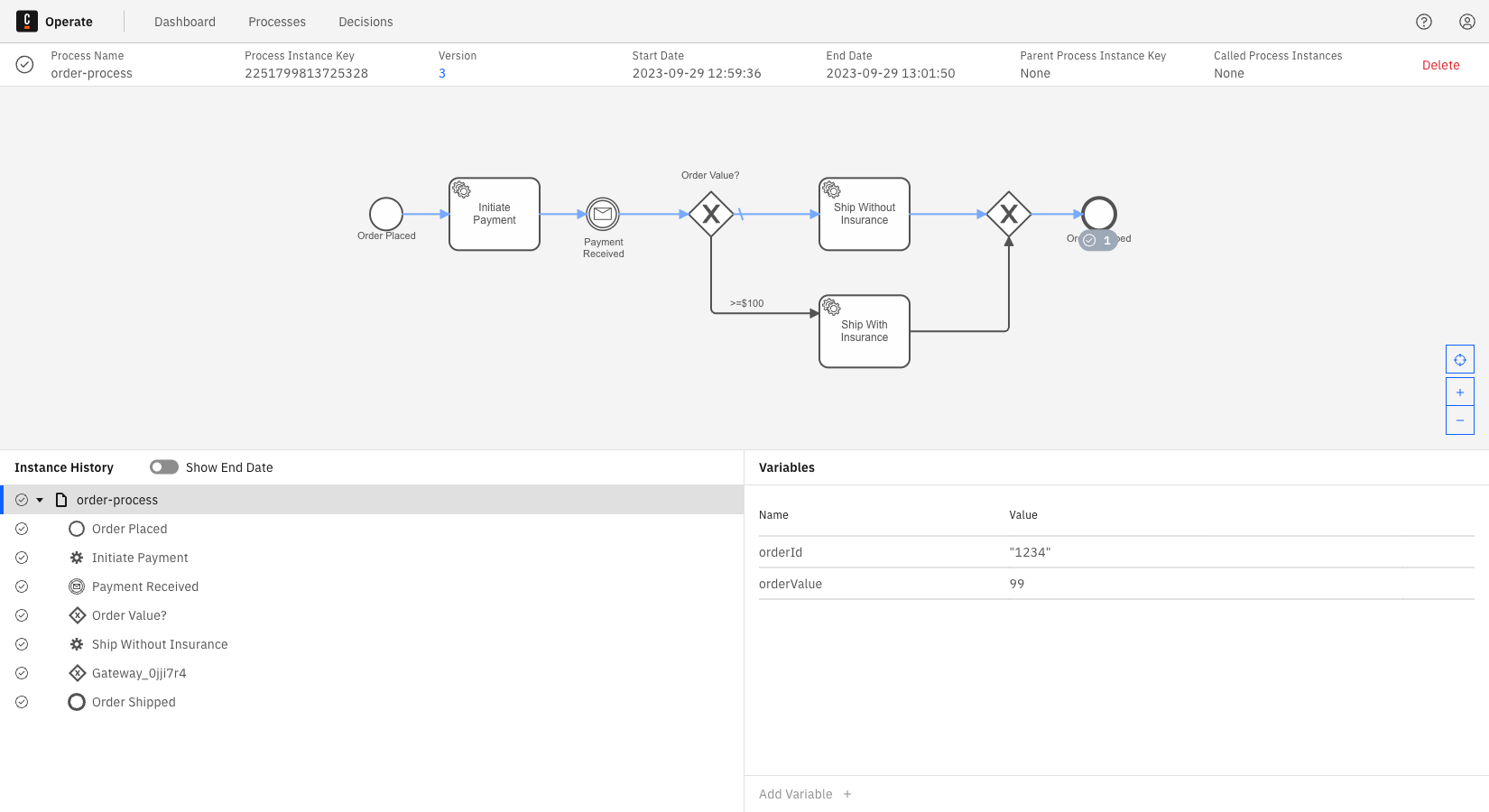Open the Decisions tab
The width and height of the screenshot is (1489, 812).
tap(365, 21)
